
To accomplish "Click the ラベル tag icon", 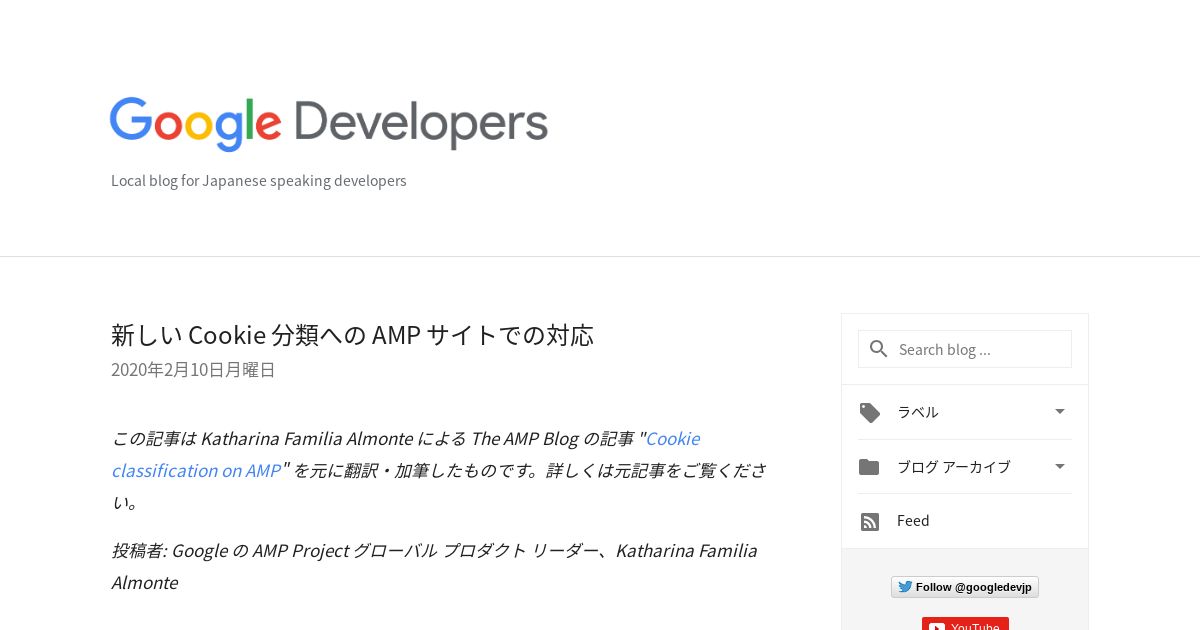I will pyautogui.click(x=870, y=412).
